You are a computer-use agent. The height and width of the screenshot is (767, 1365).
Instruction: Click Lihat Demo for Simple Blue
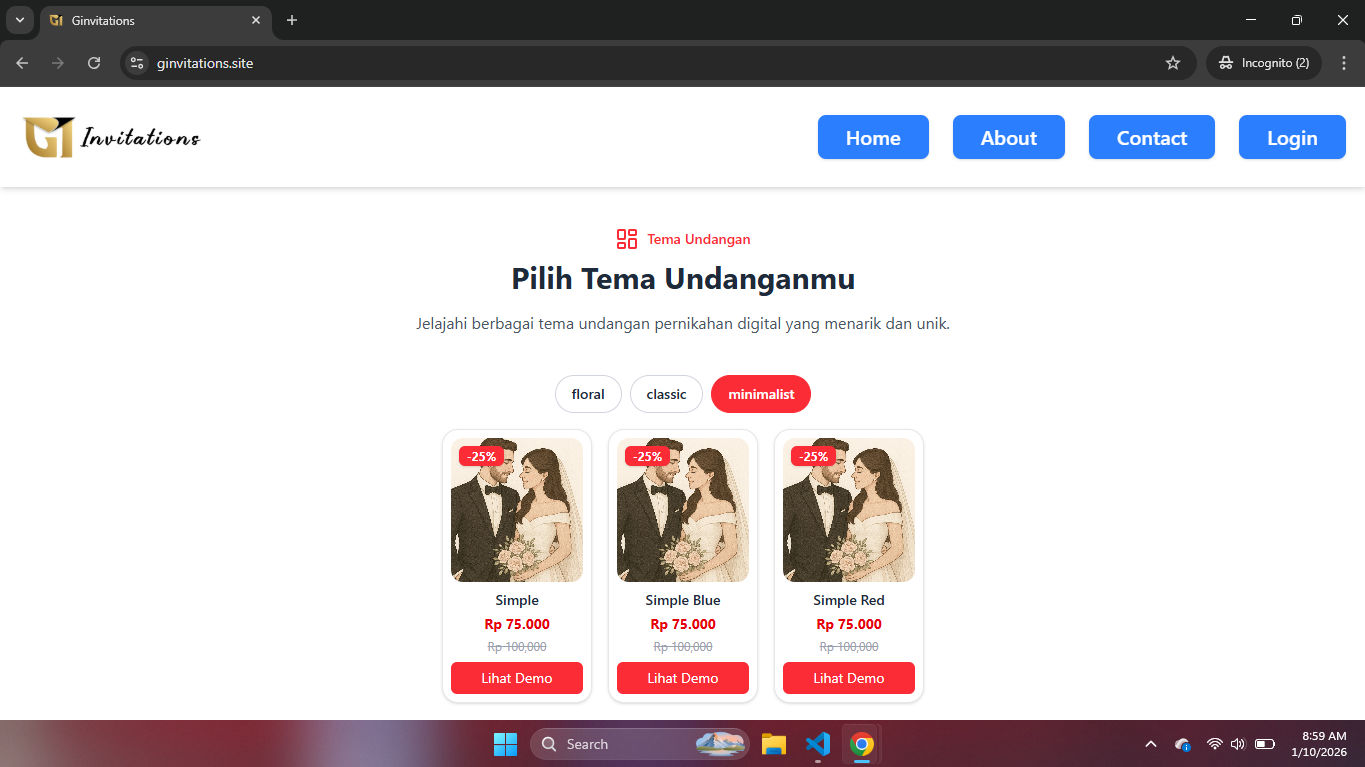(x=683, y=678)
